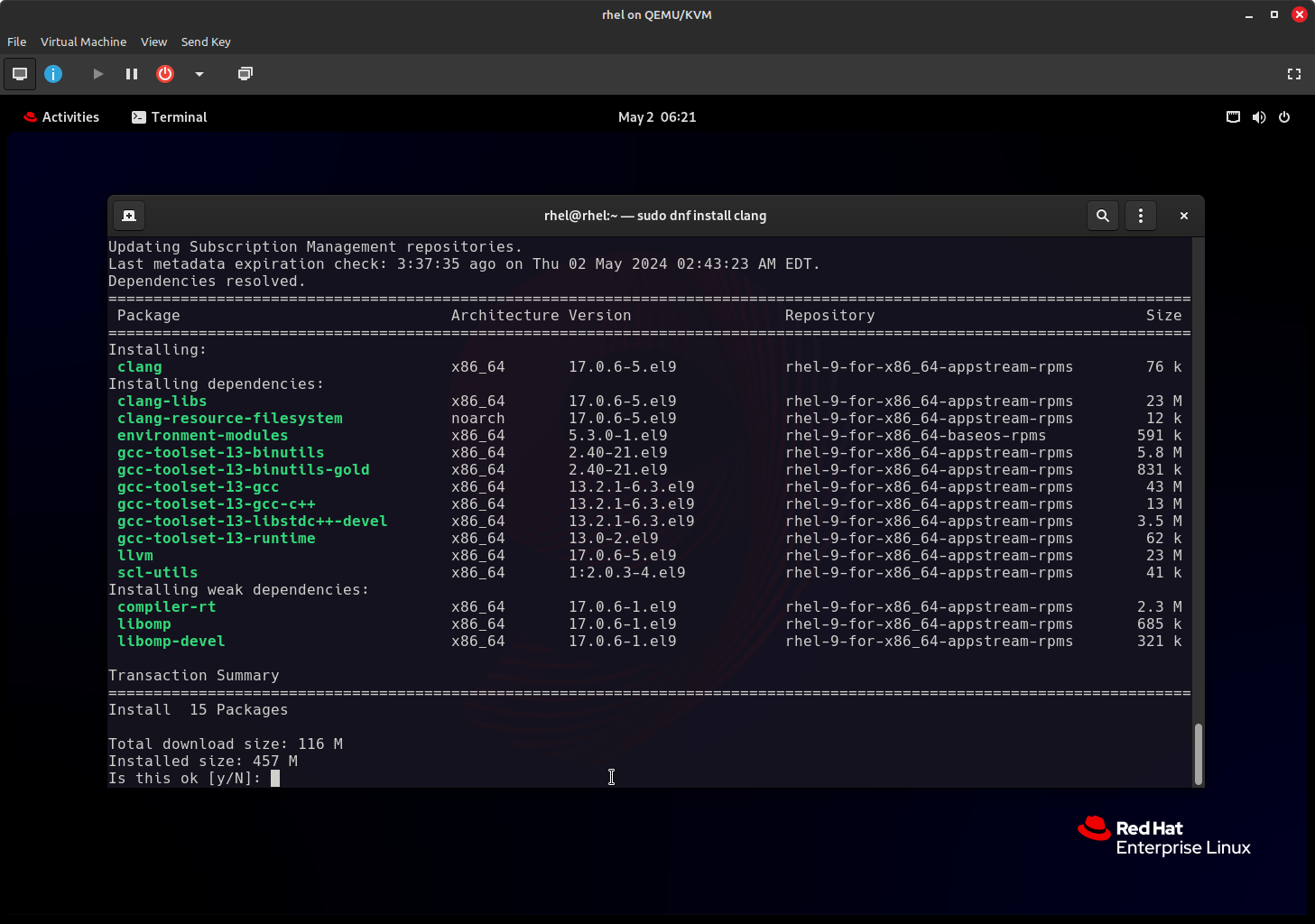Click the noarch architecture entry
The width and height of the screenshot is (1315, 924).
coord(478,419)
